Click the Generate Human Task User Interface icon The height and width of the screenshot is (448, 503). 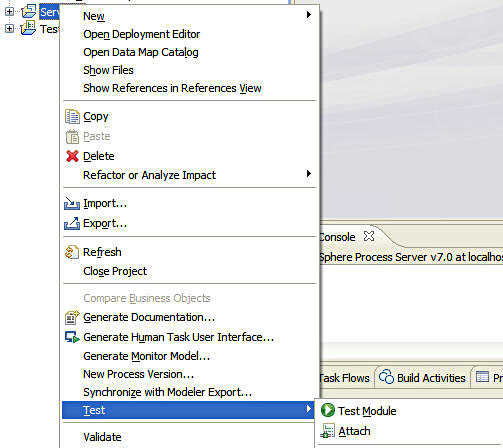click(72, 337)
